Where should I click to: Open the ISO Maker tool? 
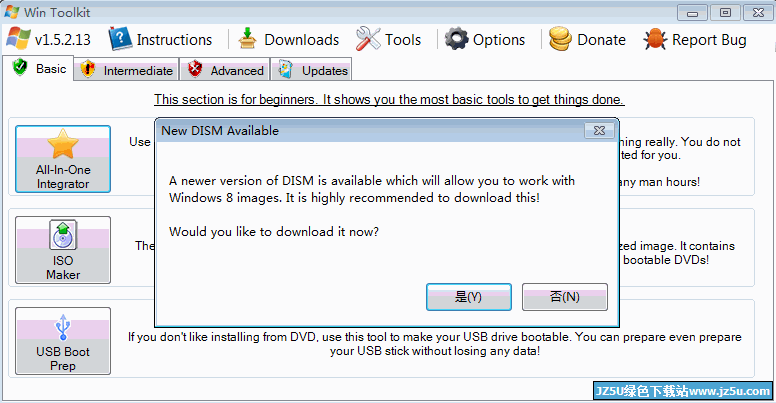click(63, 250)
